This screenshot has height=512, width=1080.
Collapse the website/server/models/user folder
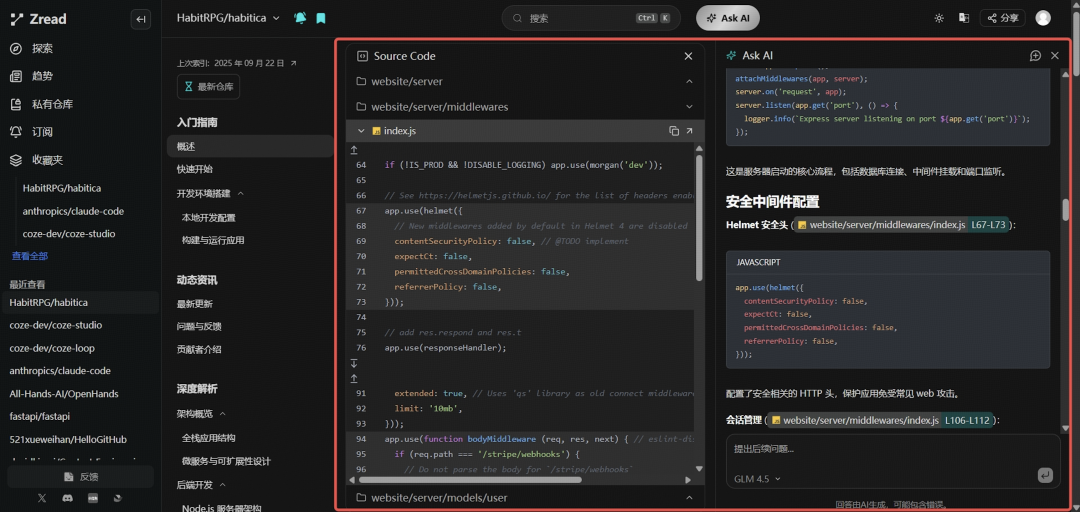(x=689, y=498)
